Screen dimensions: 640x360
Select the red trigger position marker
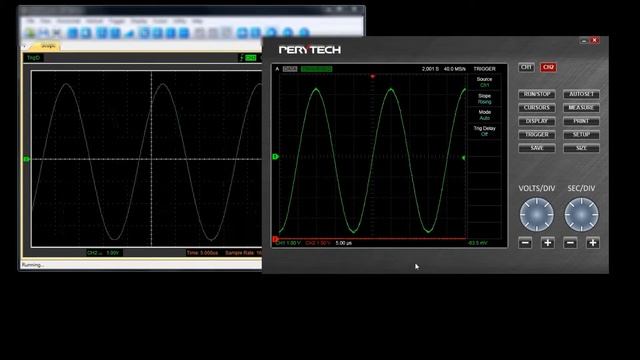(x=372, y=76)
